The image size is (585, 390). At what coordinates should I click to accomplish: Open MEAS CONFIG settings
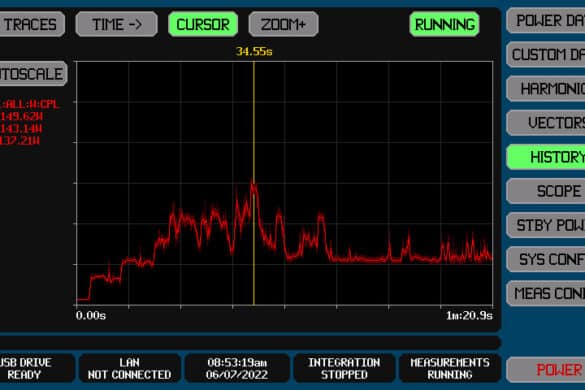(x=546, y=293)
